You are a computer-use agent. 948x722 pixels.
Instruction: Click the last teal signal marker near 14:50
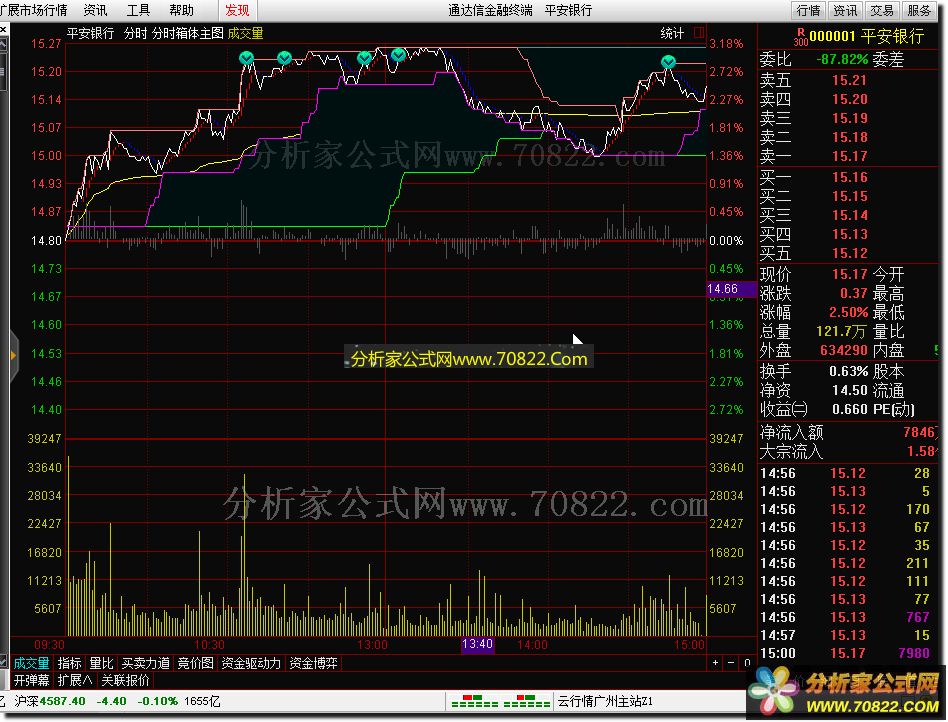point(668,62)
